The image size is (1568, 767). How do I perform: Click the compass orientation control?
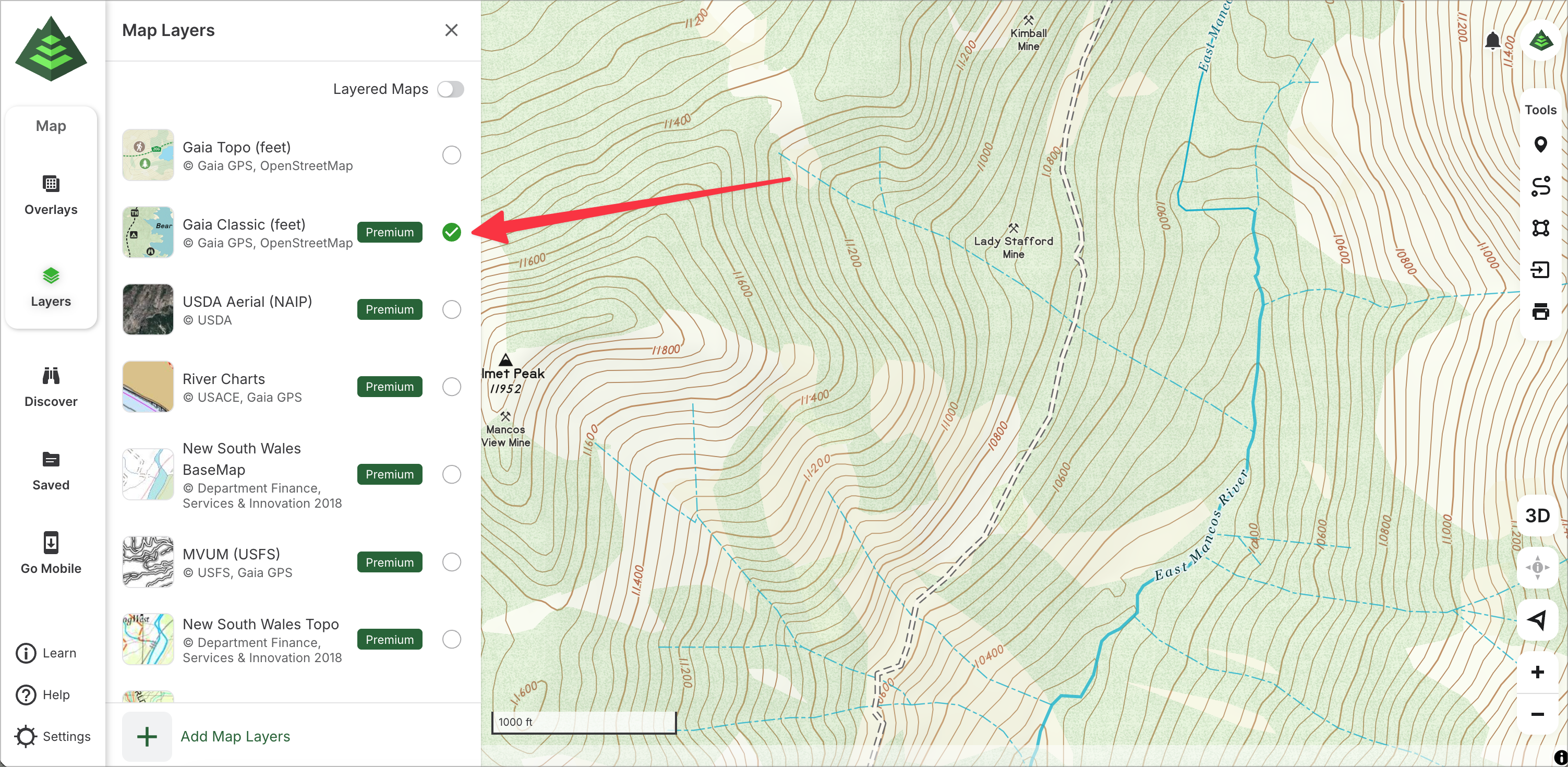(x=1537, y=567)
